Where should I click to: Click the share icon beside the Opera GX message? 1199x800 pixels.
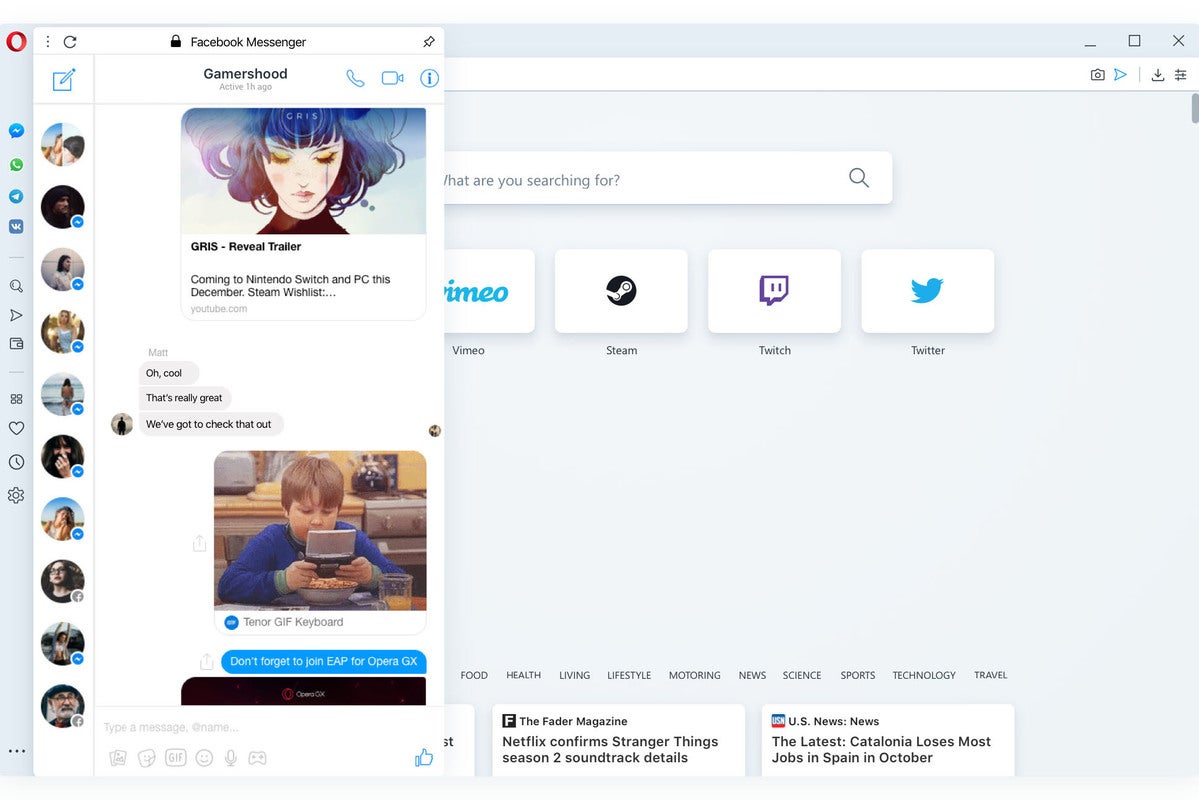pyautogui.click(x=206, y=662)
